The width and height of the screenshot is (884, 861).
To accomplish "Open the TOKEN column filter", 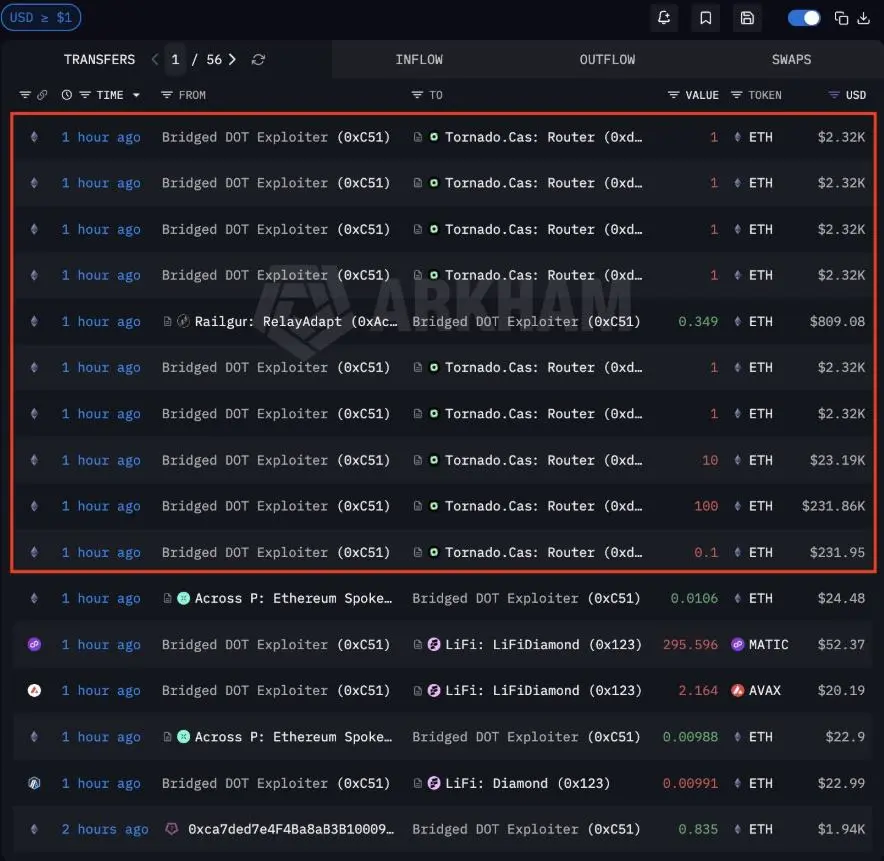I will (x=737, y=95).
